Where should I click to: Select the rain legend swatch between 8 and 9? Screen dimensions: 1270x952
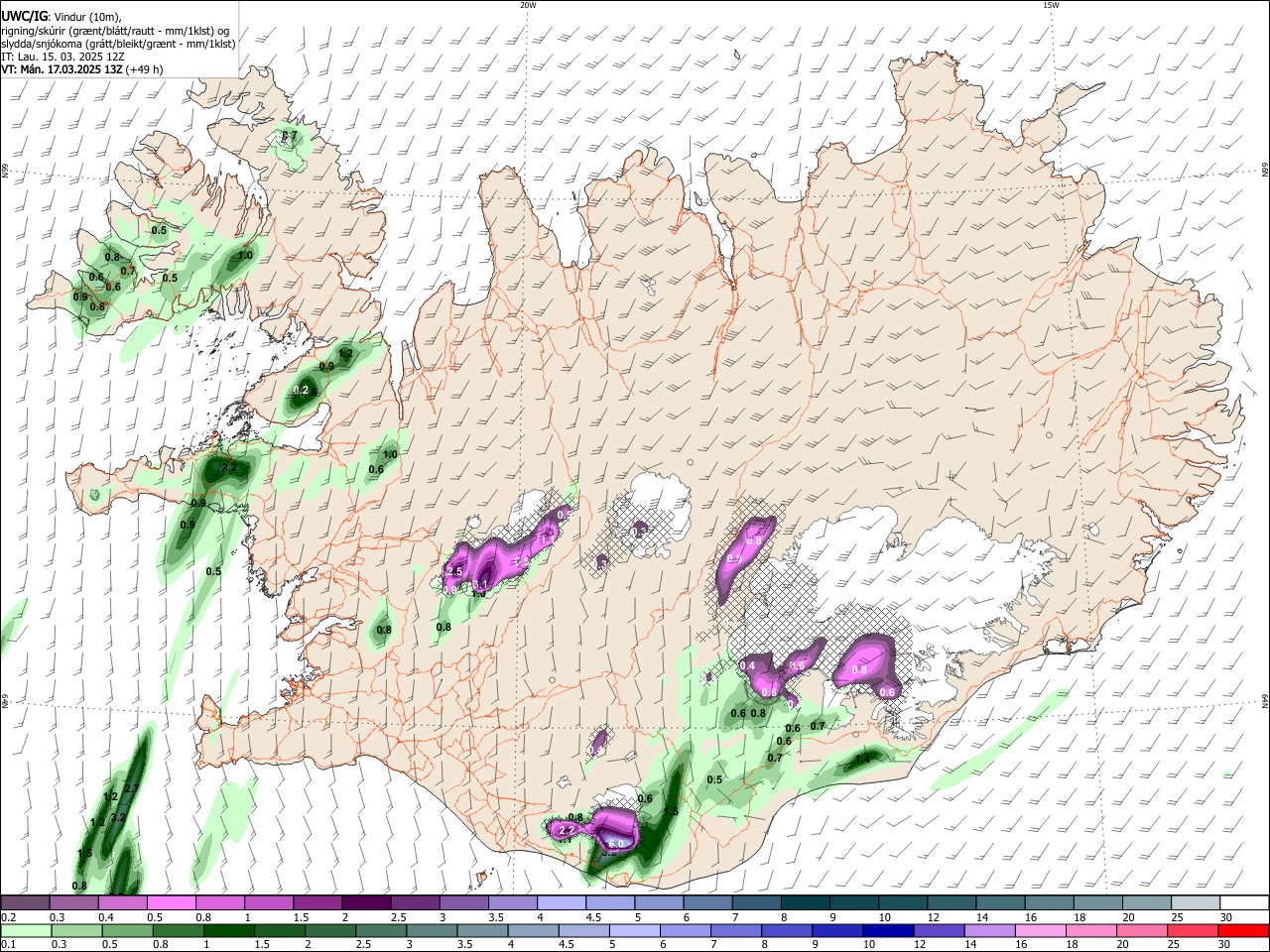click(786, 931)
